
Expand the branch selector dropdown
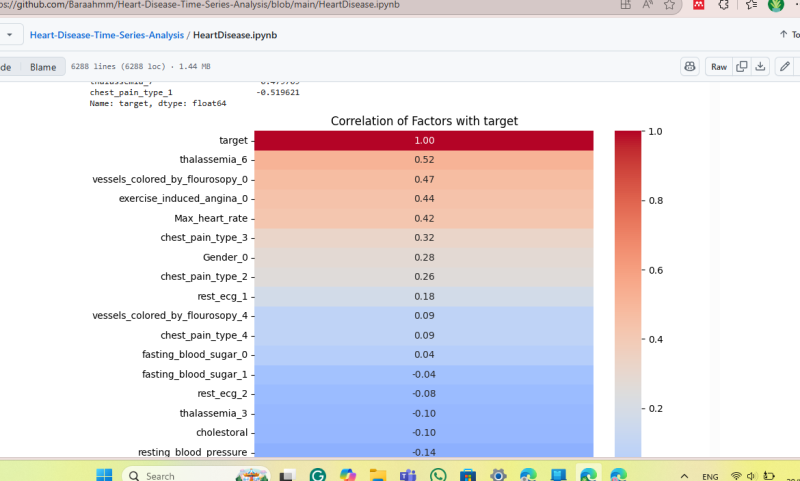click(x=10, y=35)
